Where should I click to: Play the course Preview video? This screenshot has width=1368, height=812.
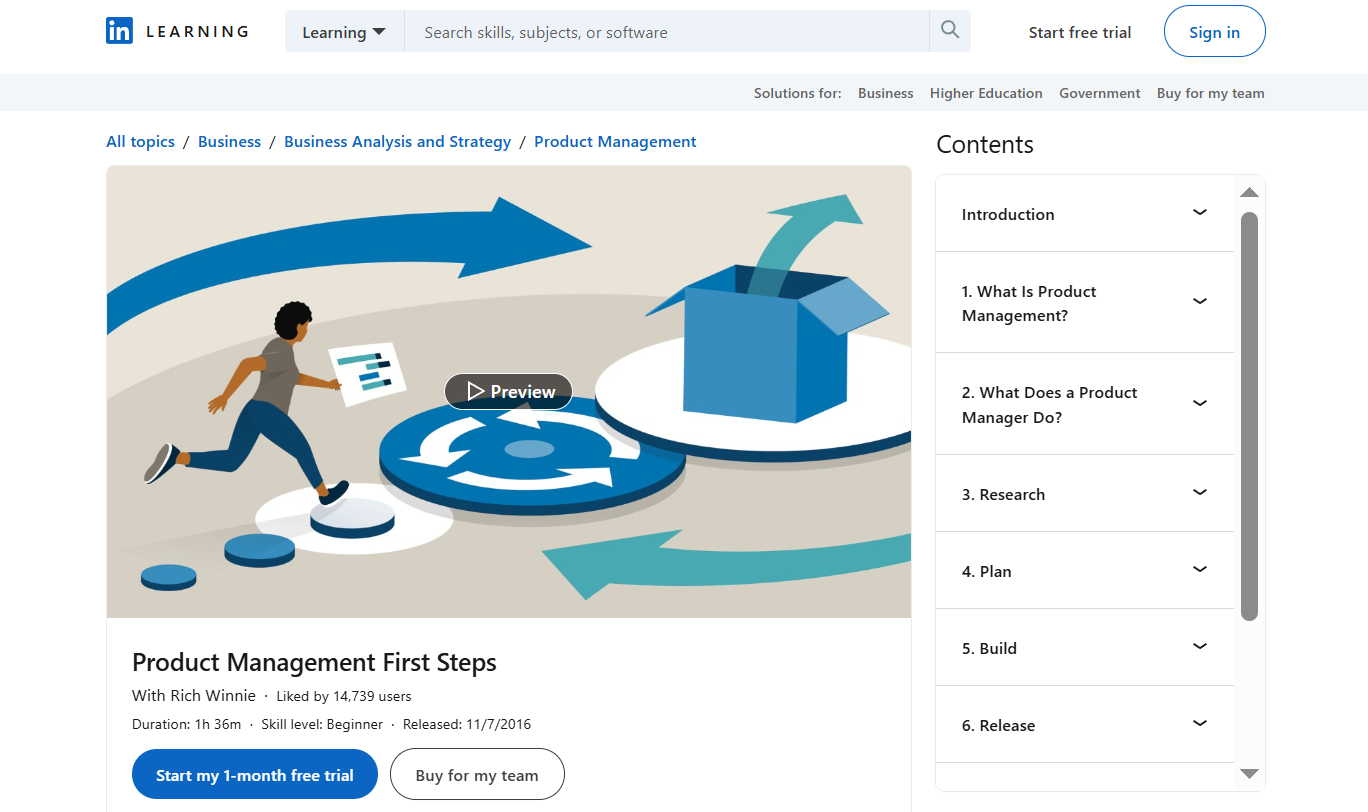point(508,391)
